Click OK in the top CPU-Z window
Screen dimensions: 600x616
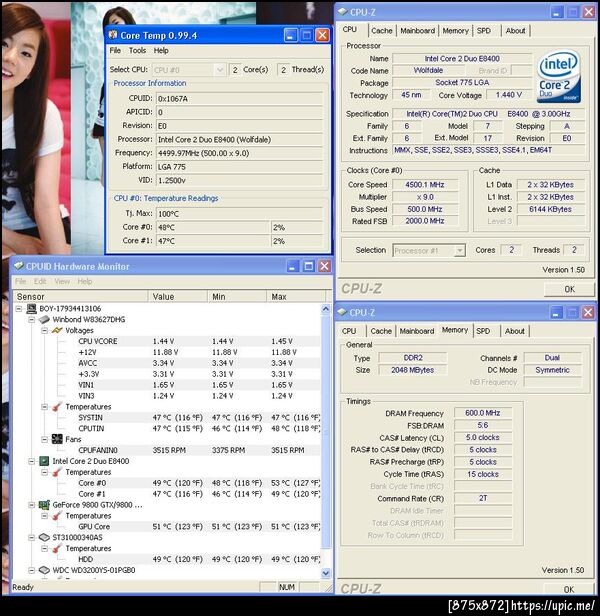(569, 289)
